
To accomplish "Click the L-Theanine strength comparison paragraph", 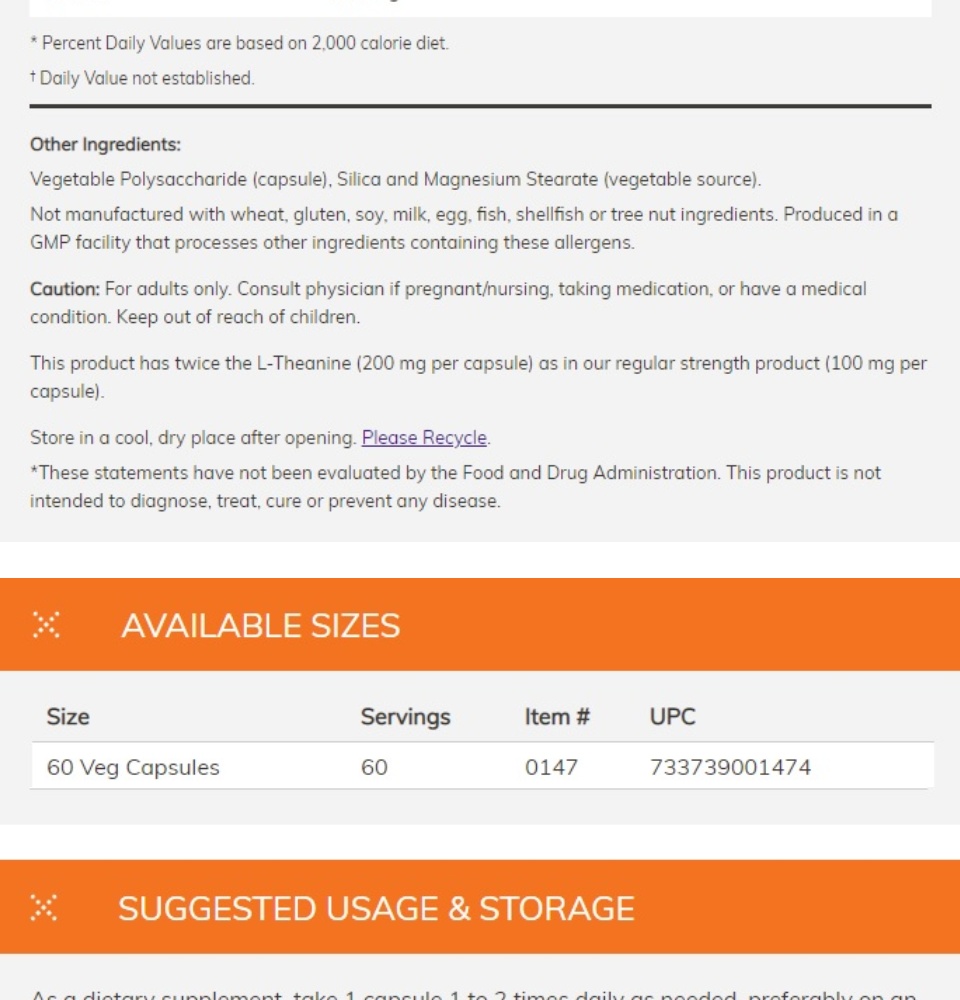I will [x=478, y=377].
